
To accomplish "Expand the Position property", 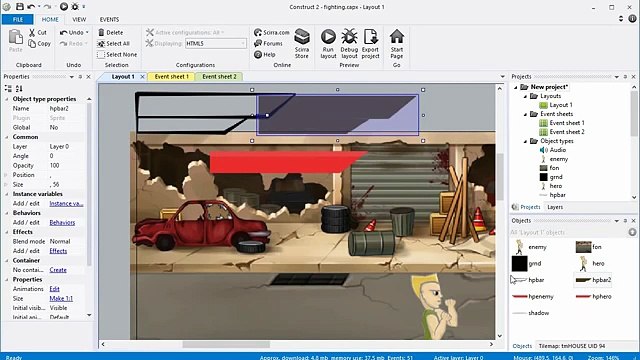I will pyautogui.click(x=6, y=175).
